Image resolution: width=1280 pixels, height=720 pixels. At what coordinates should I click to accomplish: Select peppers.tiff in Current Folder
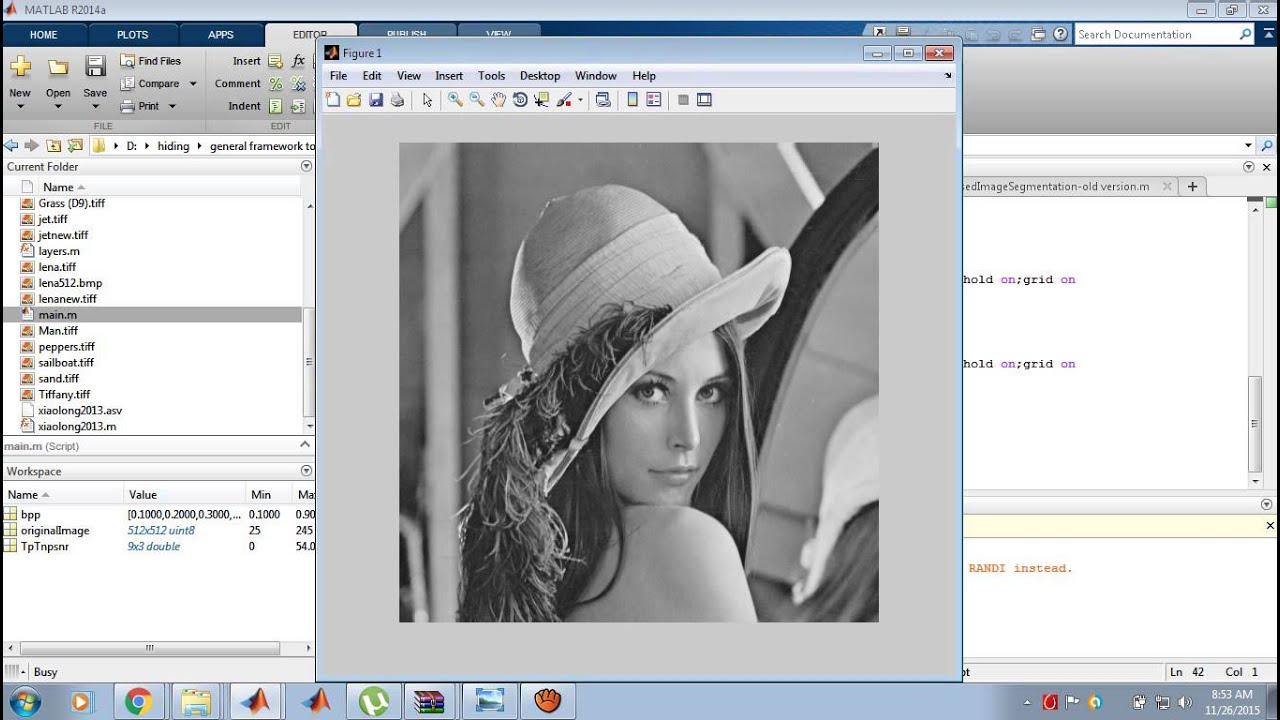coord(67,347)
